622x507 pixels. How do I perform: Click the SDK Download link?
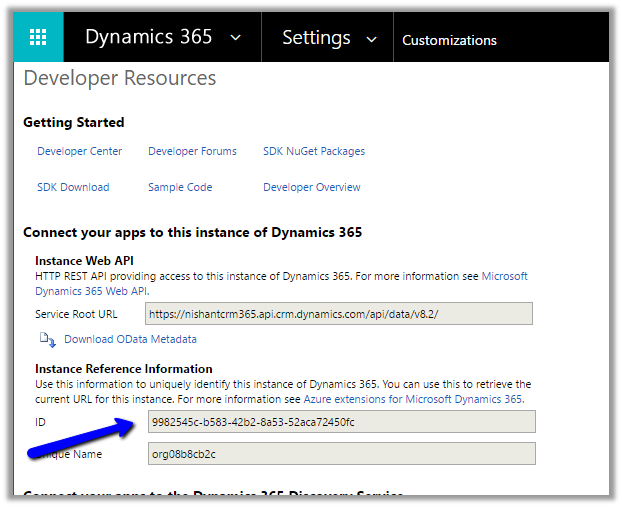pyautogui.click(x=73, y=187)
